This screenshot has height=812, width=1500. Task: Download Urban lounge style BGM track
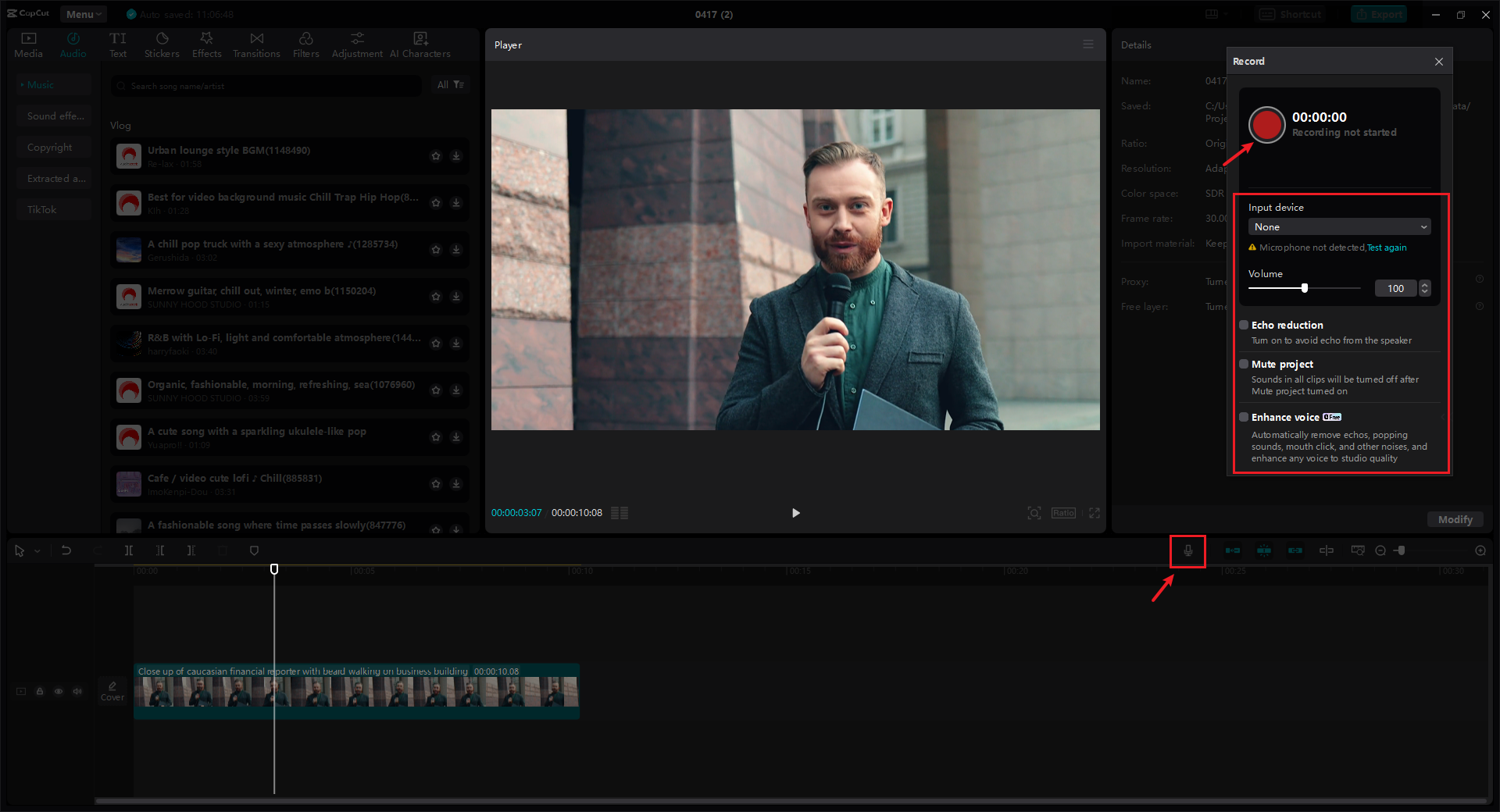tap(456, 156)
